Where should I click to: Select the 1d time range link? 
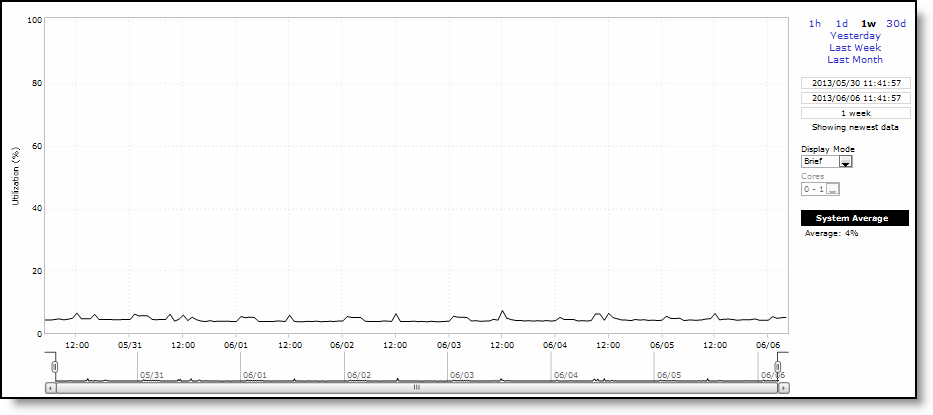[x=841, y=24]
